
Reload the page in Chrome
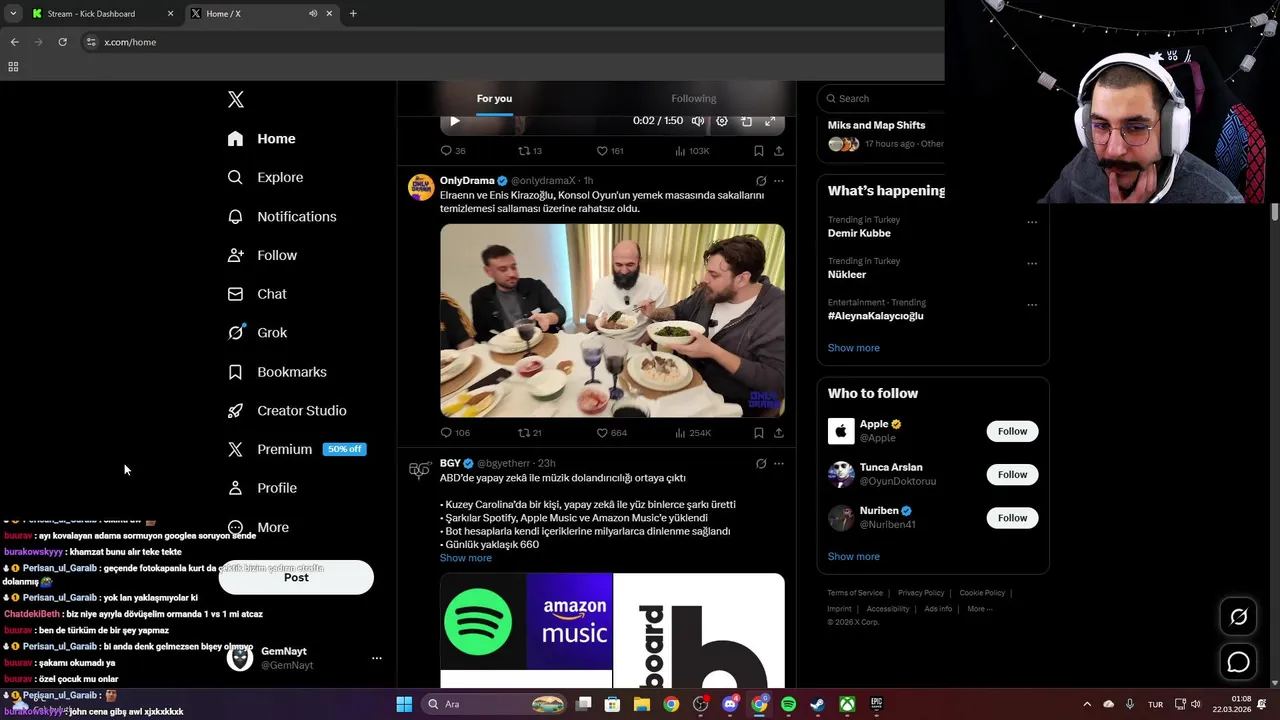point(62,42)
